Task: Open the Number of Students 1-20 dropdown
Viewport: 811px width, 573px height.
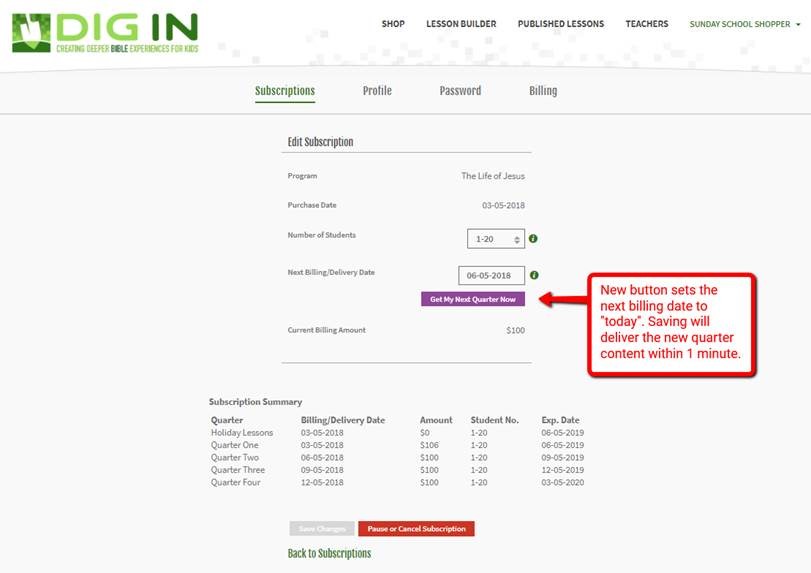Action: [x=496, y=239]
